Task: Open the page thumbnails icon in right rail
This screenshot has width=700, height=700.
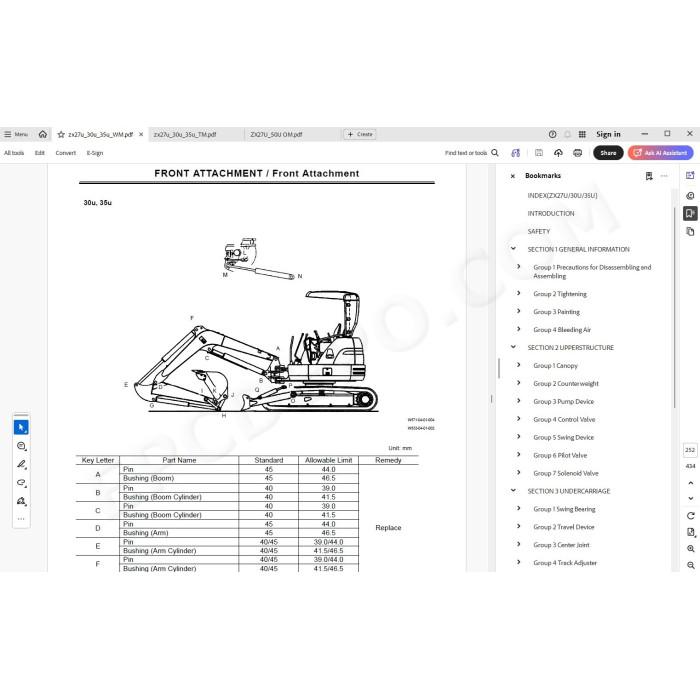Action: click(x=690, y=231)
